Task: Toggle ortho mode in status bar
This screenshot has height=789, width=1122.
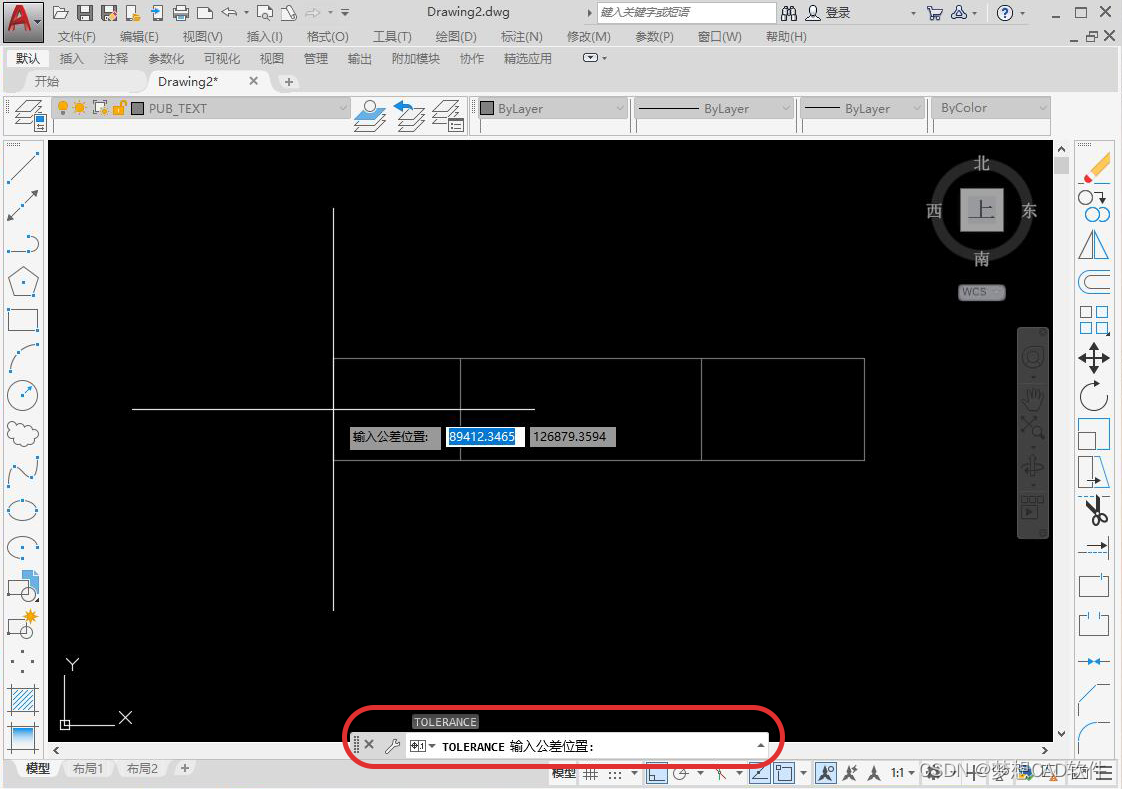Action: click(x=656, y=773)
